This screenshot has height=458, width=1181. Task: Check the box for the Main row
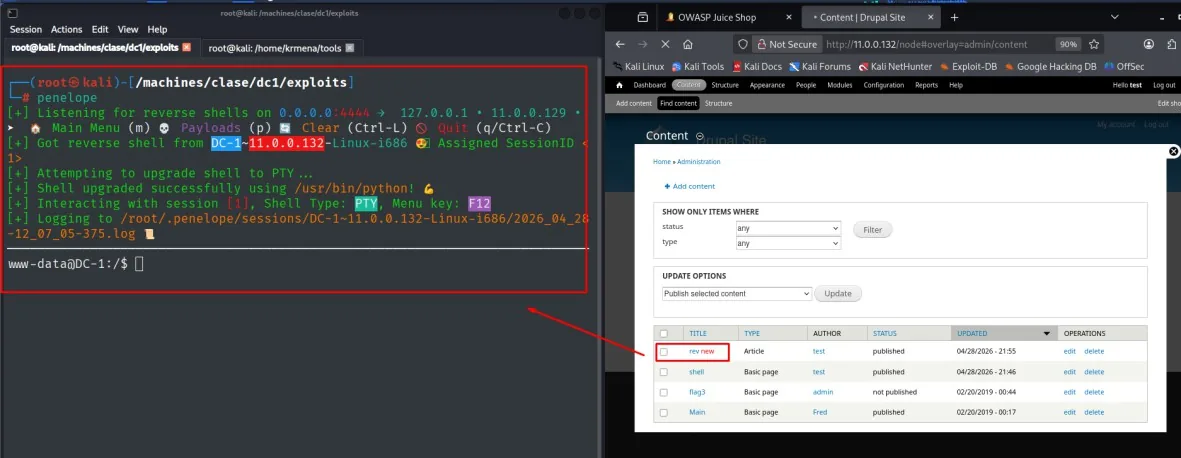coord(664,413)
